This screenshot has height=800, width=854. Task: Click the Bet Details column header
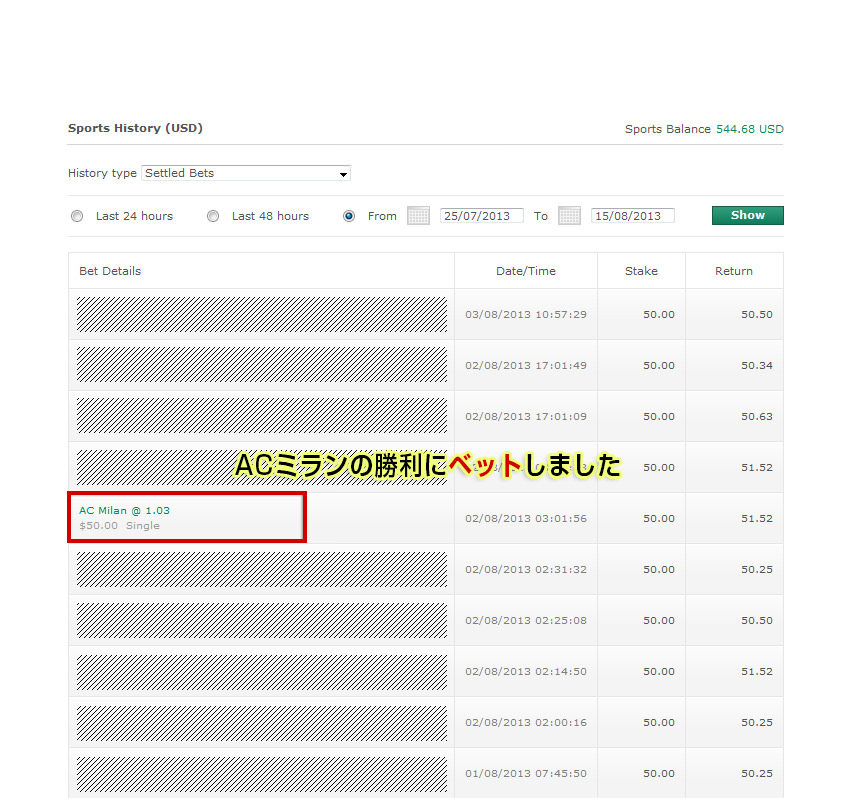(x=110, y=271)
